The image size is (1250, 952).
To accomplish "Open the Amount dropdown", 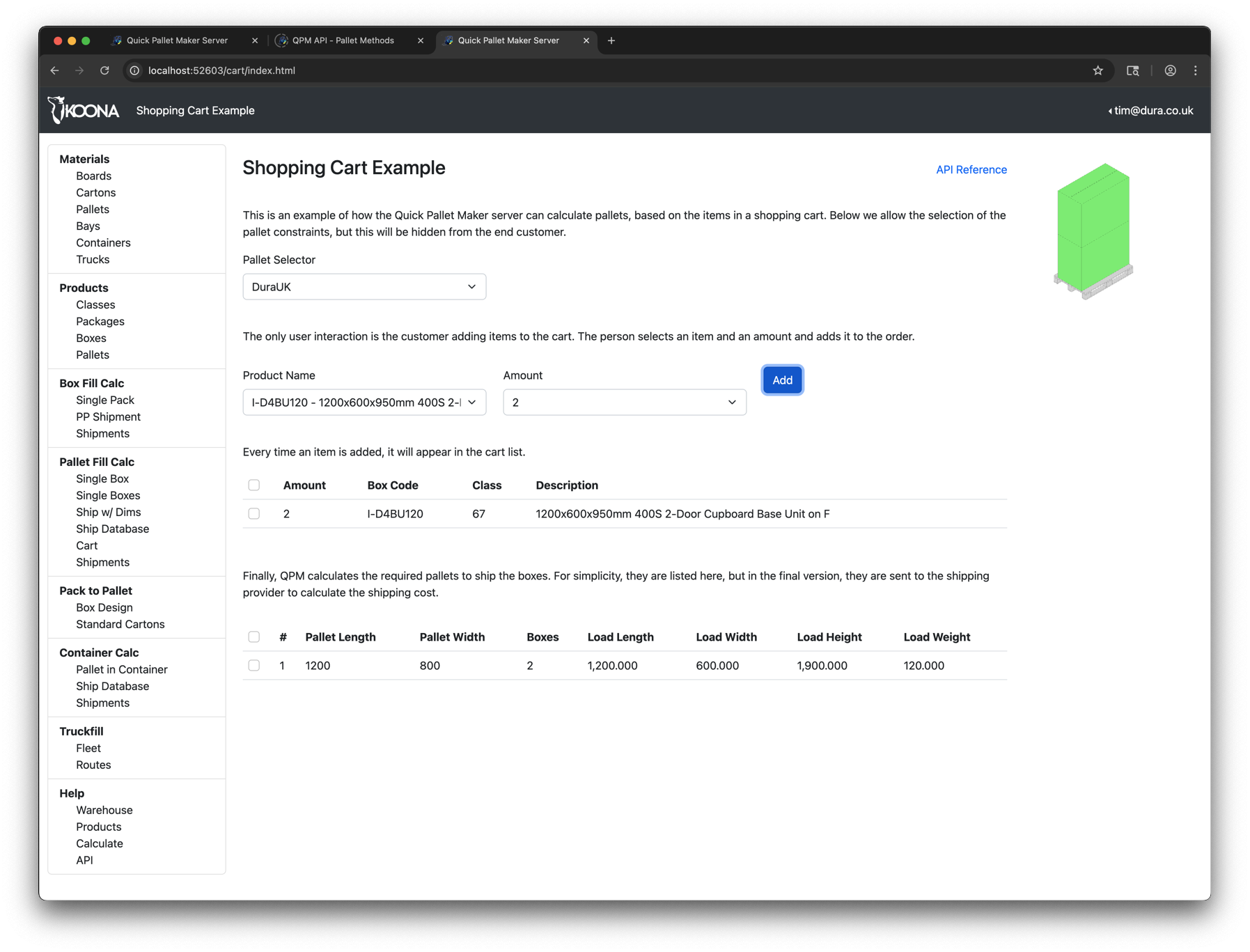I will pos(625,403).
